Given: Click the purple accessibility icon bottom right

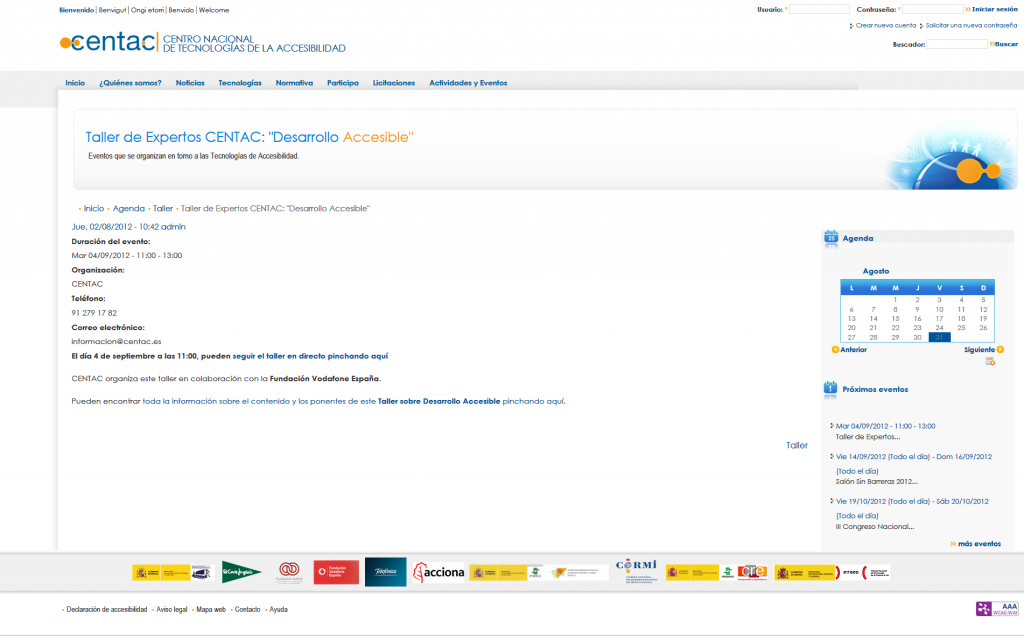Looking at the screenshot, I should coord(983,607).
